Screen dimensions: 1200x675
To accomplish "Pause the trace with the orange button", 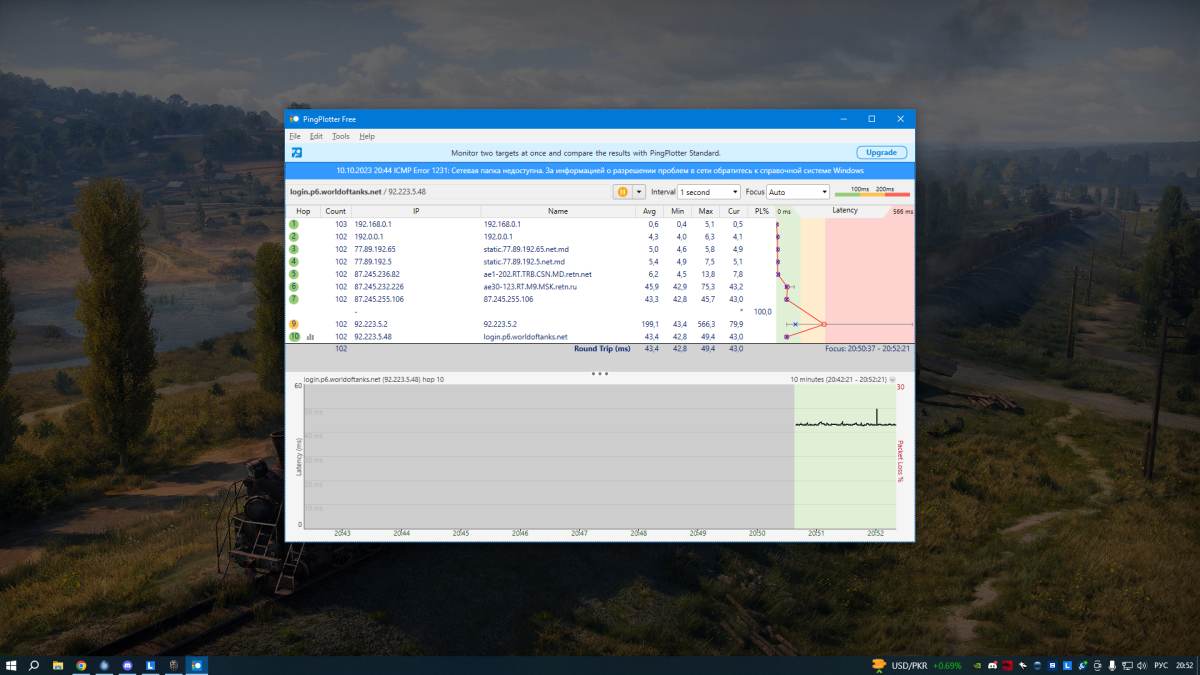I will pyautogui.click(x=622, y=191).
